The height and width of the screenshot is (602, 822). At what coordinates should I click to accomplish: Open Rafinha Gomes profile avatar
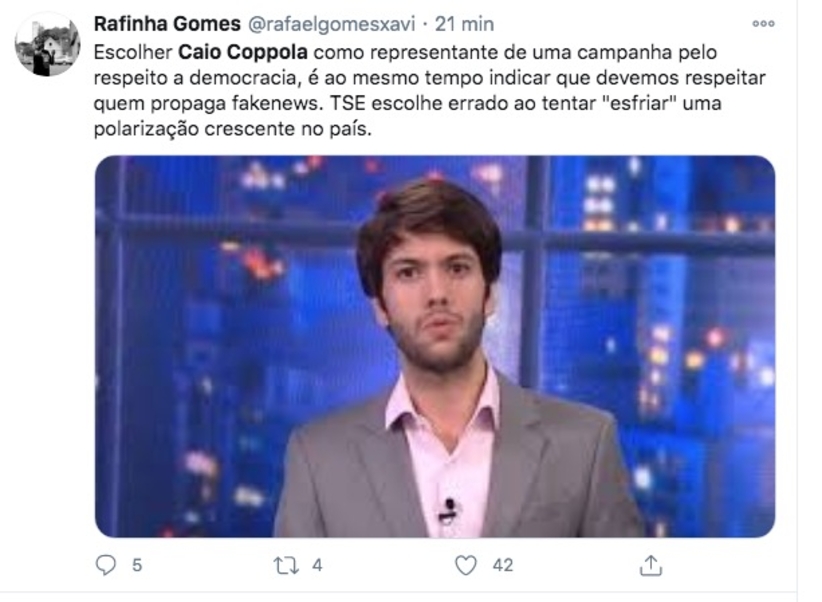click(47, 45)
